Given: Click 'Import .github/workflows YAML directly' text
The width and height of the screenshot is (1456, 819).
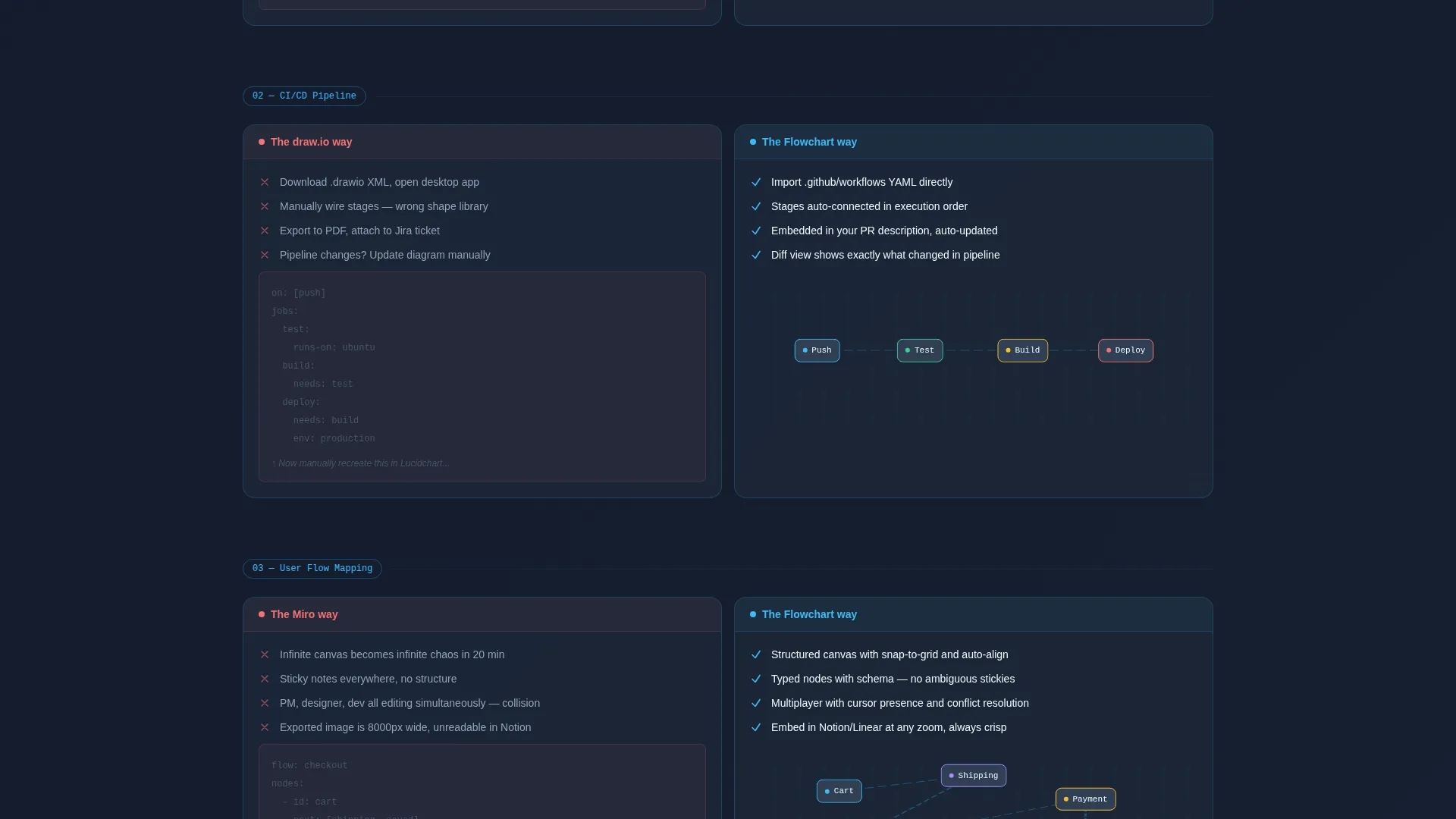Looking at the screenshot, I should pyautogui.click(x=861, y=182).
